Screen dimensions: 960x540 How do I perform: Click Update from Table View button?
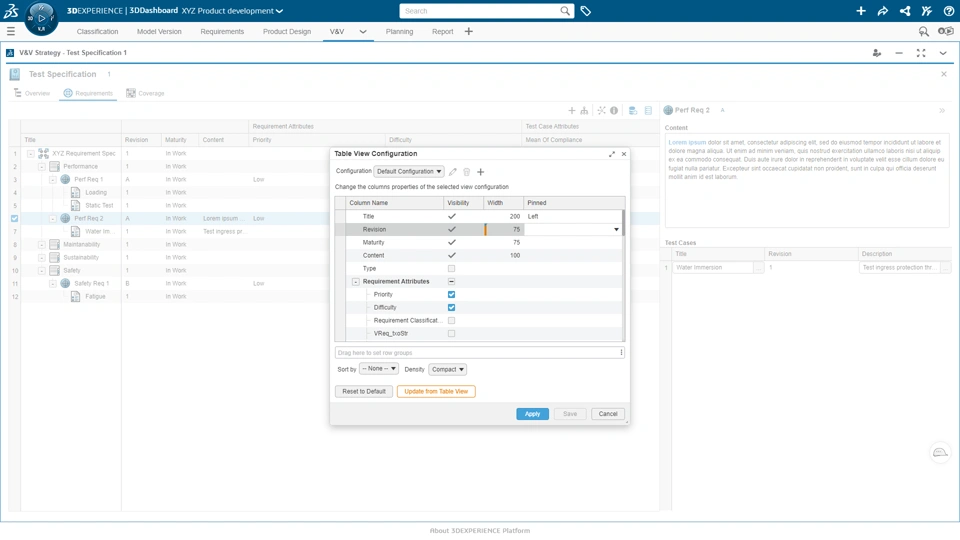point(436,391)
